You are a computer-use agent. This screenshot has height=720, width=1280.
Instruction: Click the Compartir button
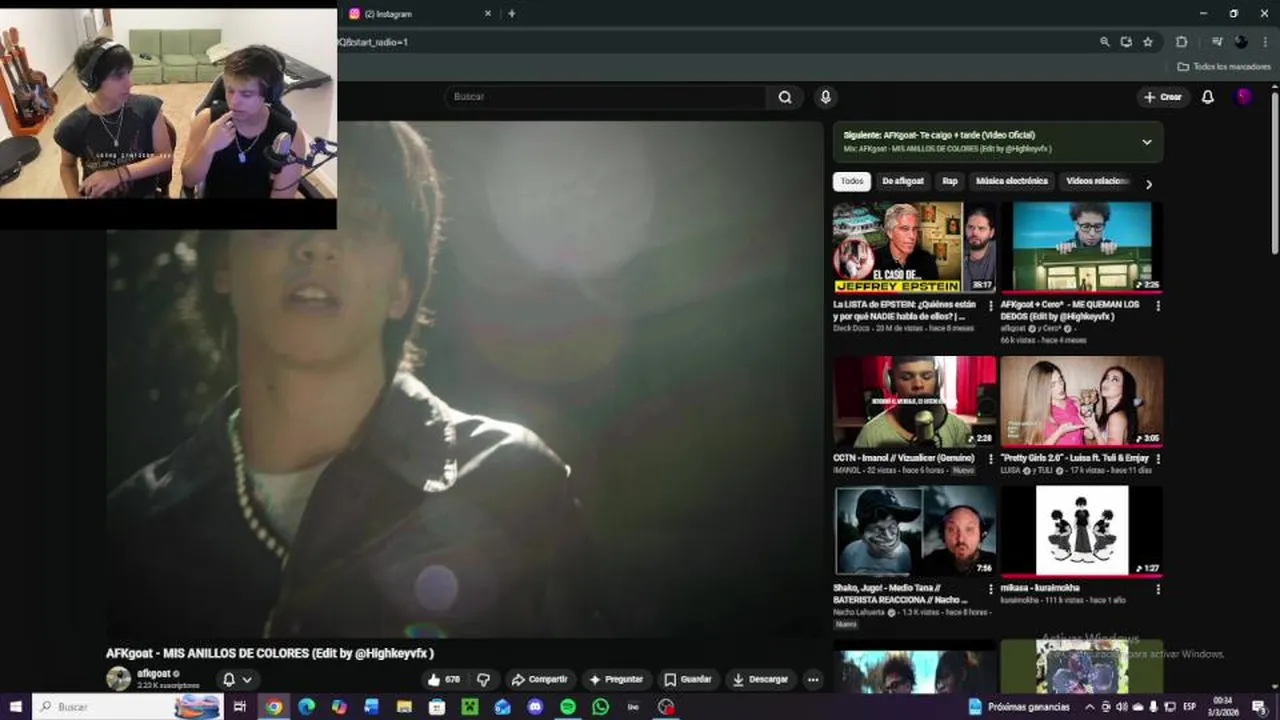click(x=540, y=679)
